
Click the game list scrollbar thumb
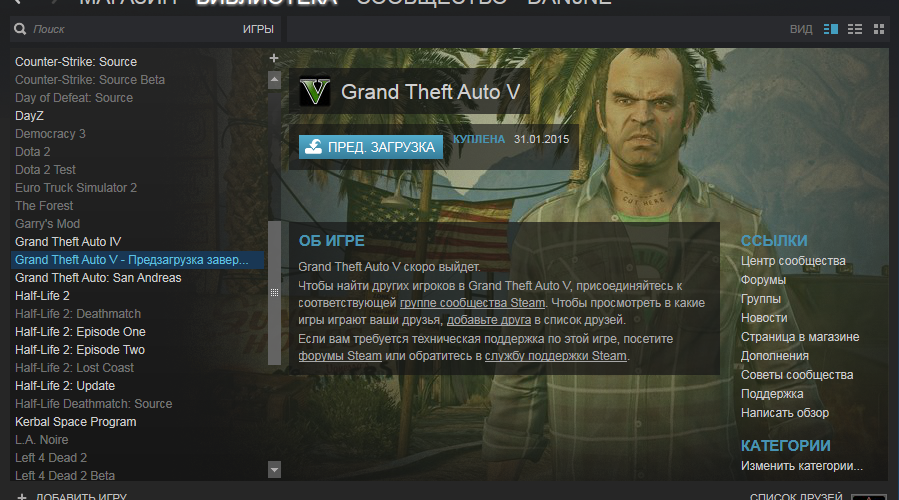coord(275,292)
